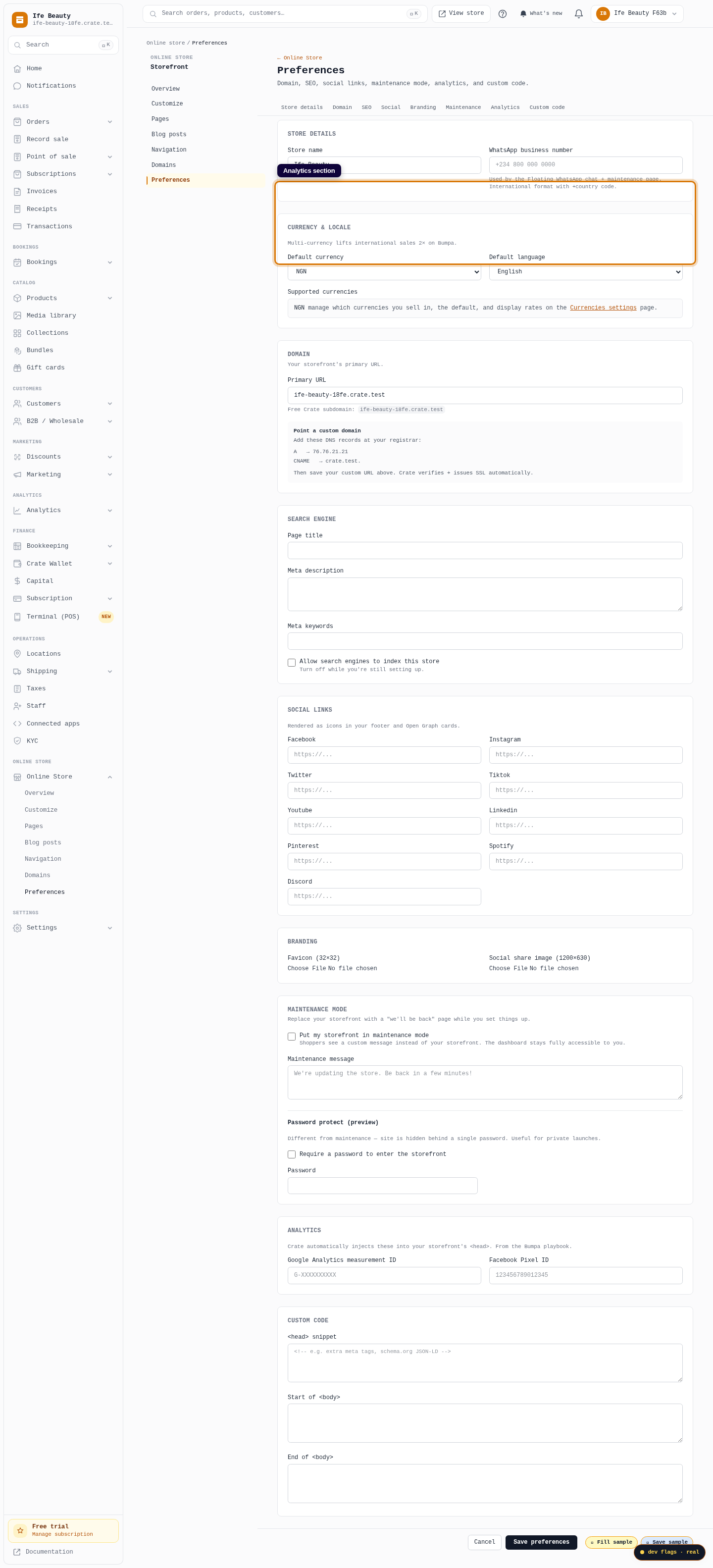Click the Save preferences button

pyautogui.click(x=541, y=1542)
